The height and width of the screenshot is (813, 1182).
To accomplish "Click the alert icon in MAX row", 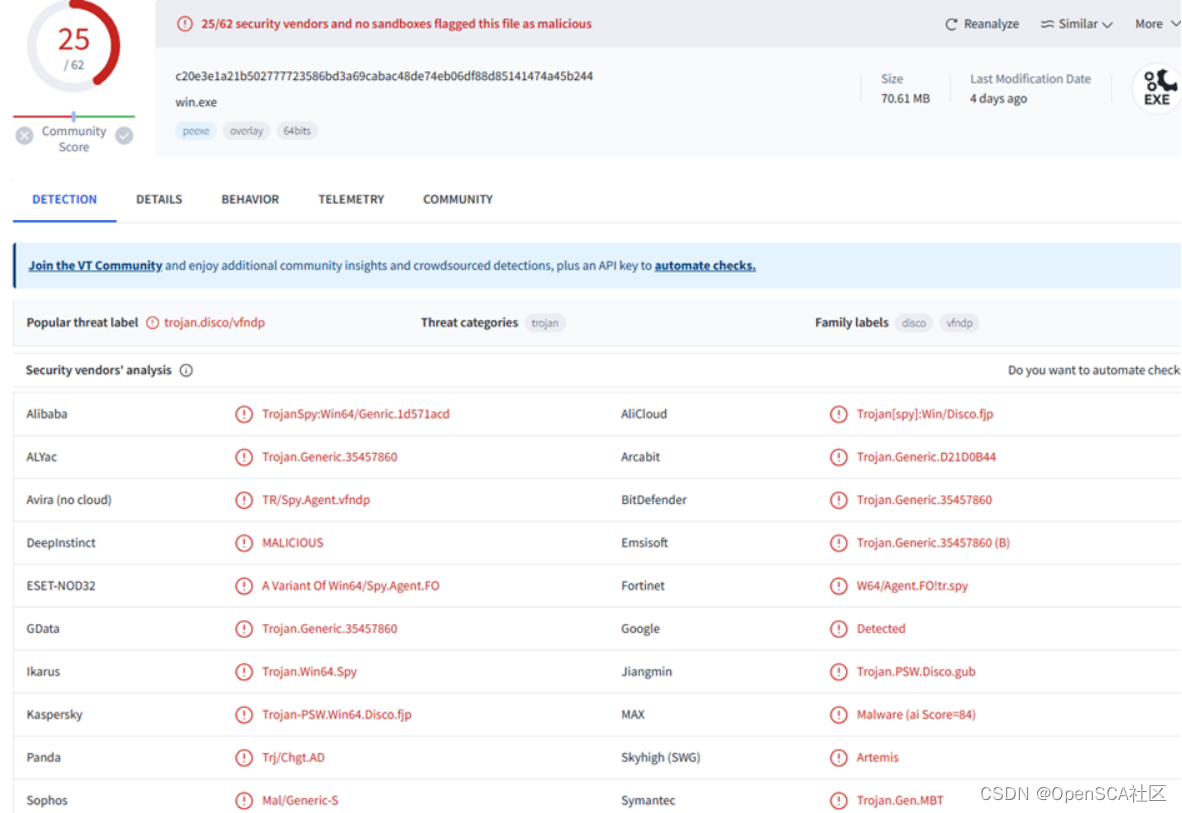I will (838, 715).
